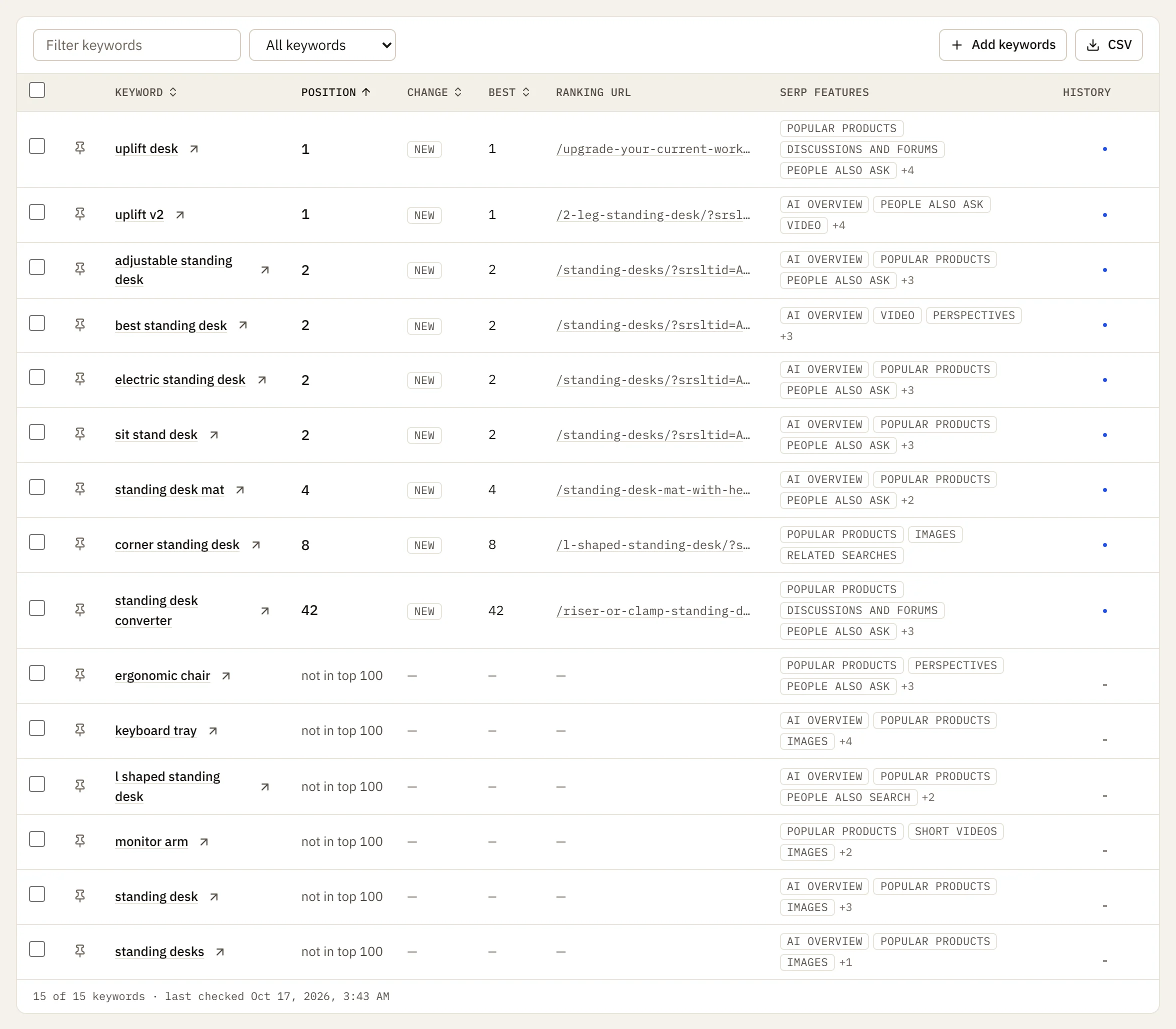Sort by Position column
Image resolution: width=1176 pixels, height=1029 pixels.
click(x=335, y=92)
